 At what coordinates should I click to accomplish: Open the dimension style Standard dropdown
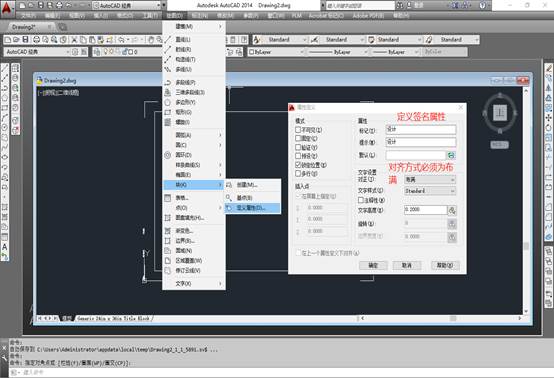pyautogui.click(x=342, y=40)
